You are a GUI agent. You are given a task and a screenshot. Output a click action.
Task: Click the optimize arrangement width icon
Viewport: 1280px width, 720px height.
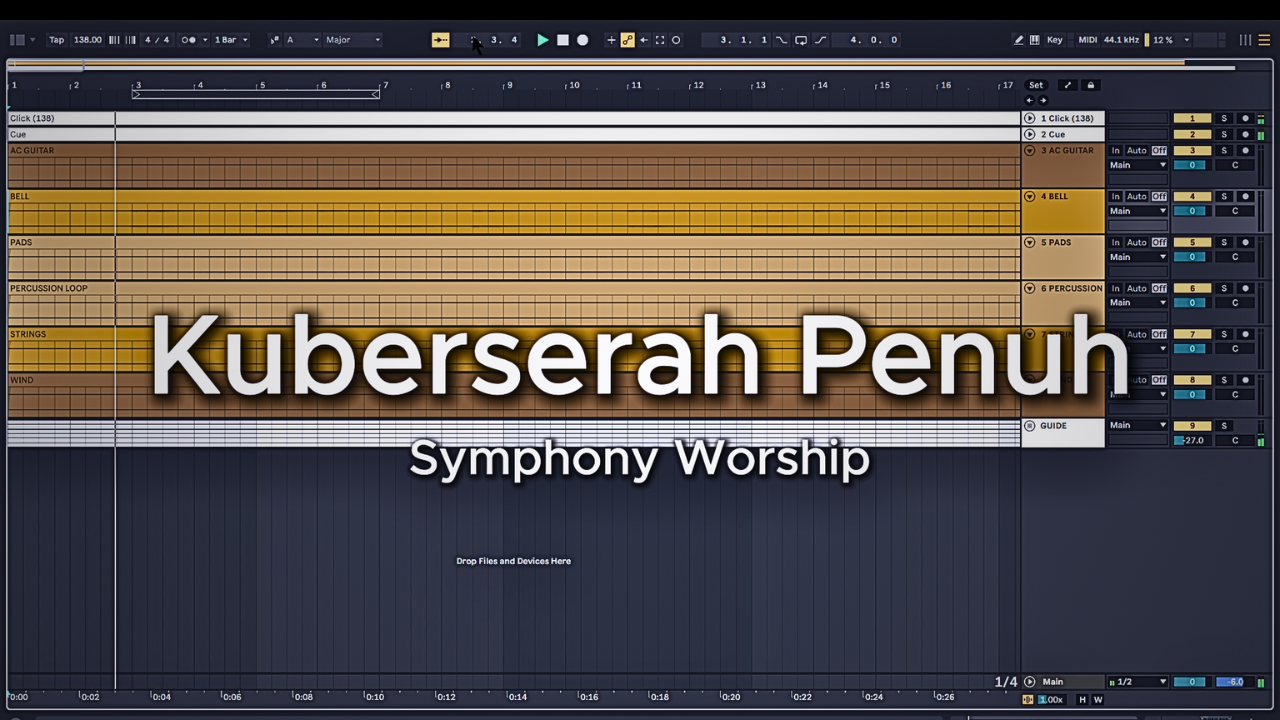(1067, 85)
